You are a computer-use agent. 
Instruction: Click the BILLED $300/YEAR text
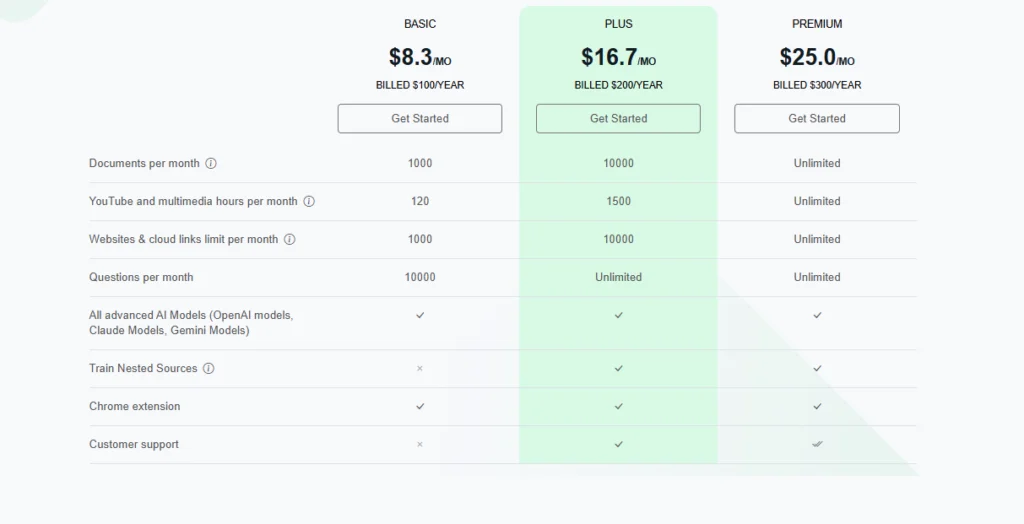coord(817,85)
